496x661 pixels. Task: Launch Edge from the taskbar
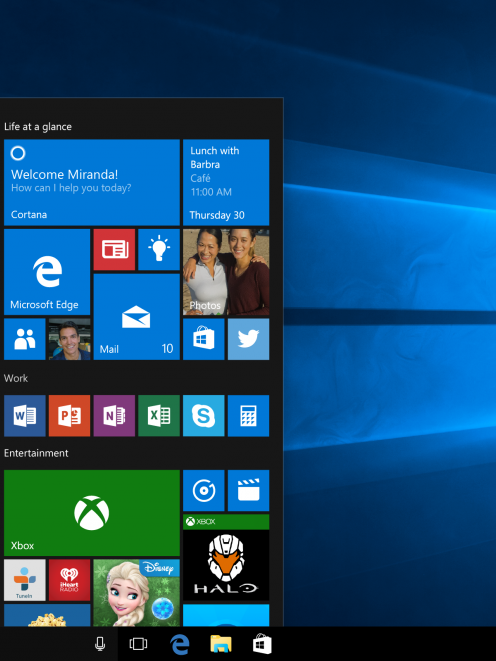[180, 645]
